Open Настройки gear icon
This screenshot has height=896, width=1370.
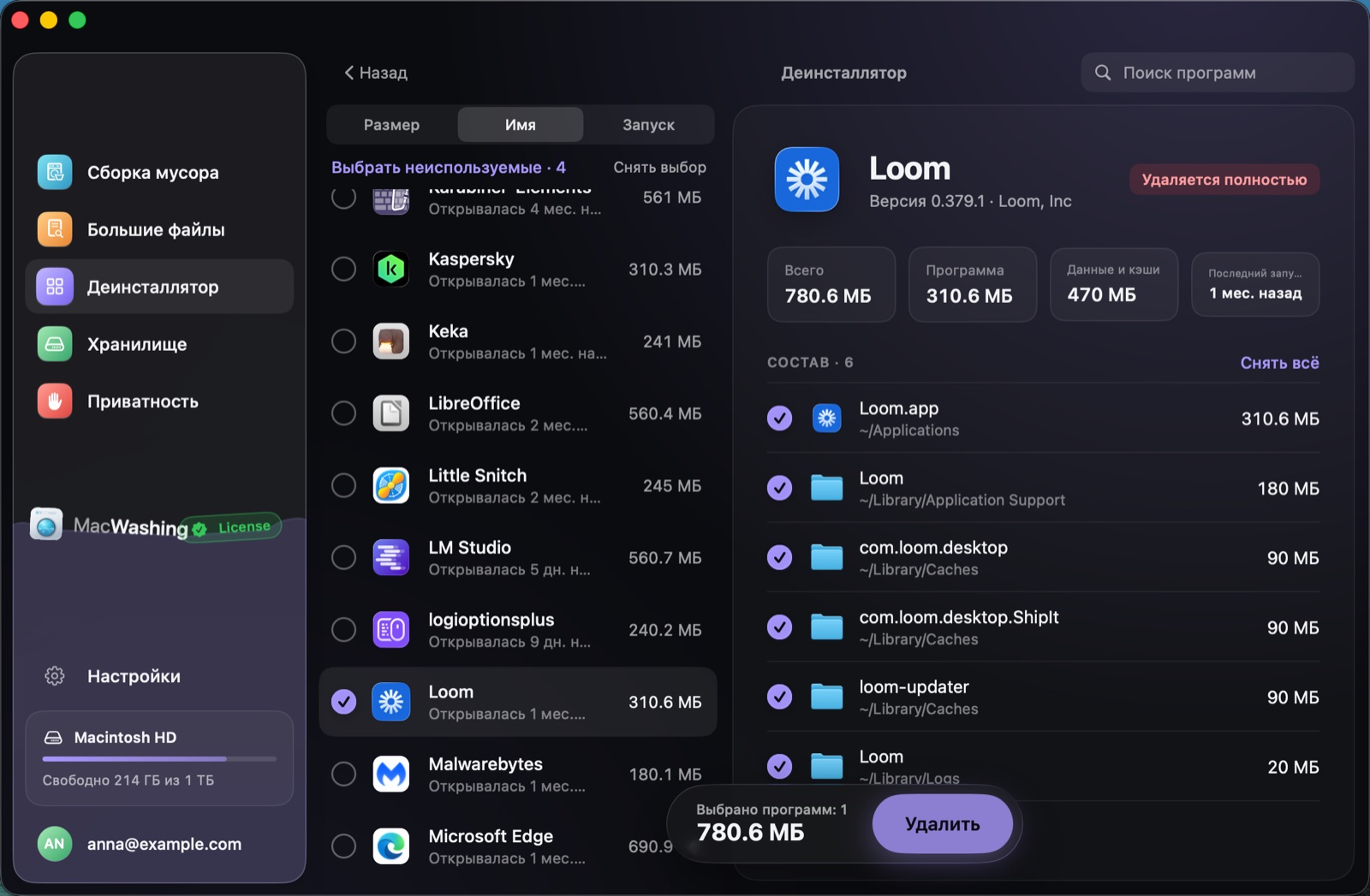pyautogui.click(x=55, y=676)
